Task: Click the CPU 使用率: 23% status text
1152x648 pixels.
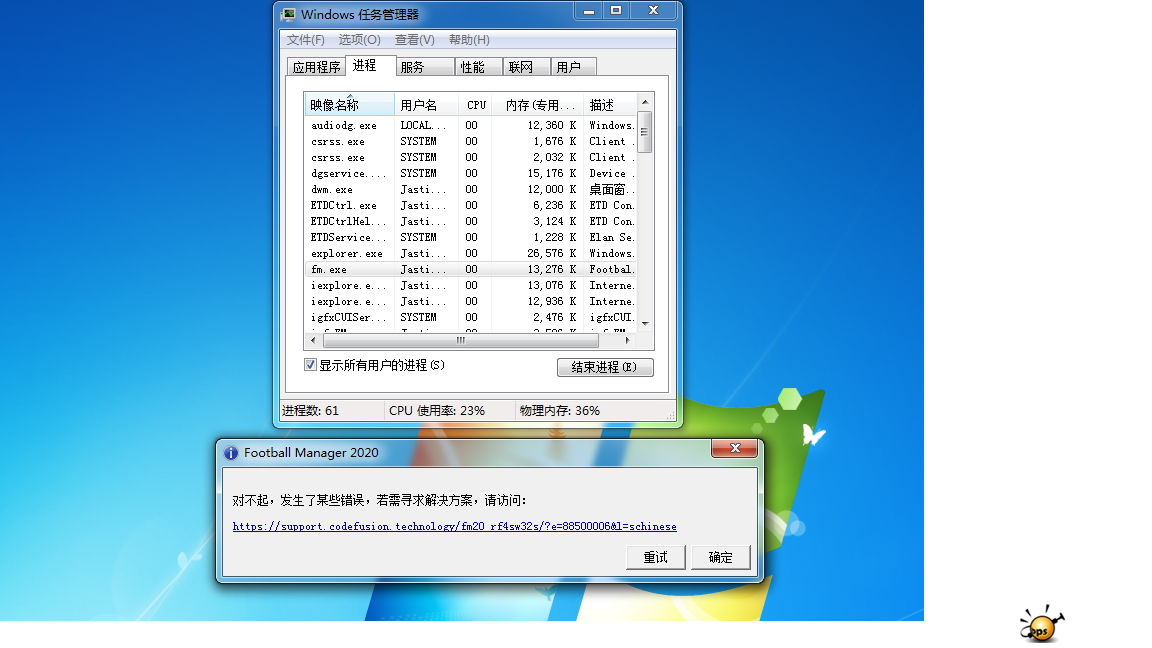Action: (437, 411)
